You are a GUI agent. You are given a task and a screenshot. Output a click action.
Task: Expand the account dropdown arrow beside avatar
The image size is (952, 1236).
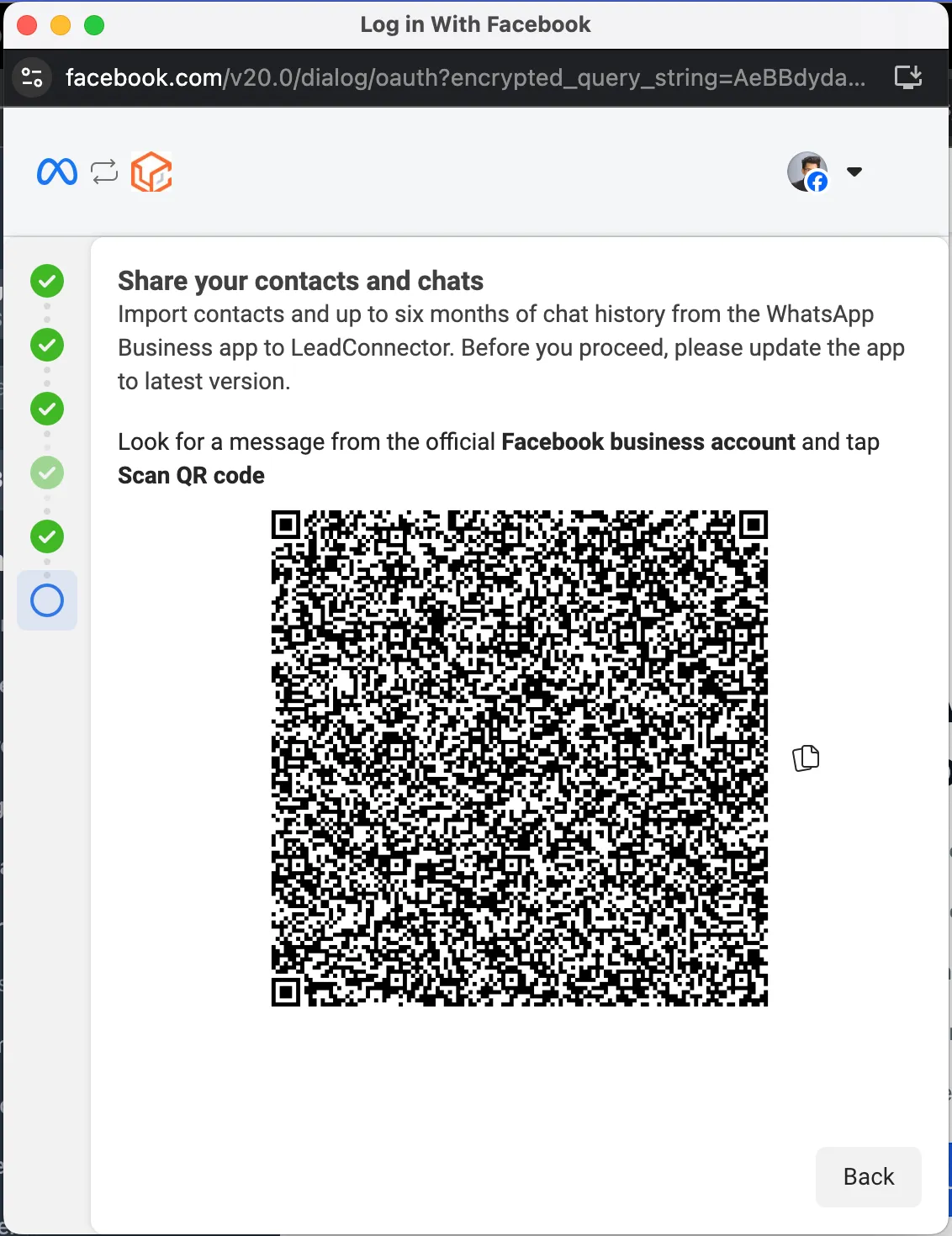coord(854,172)
